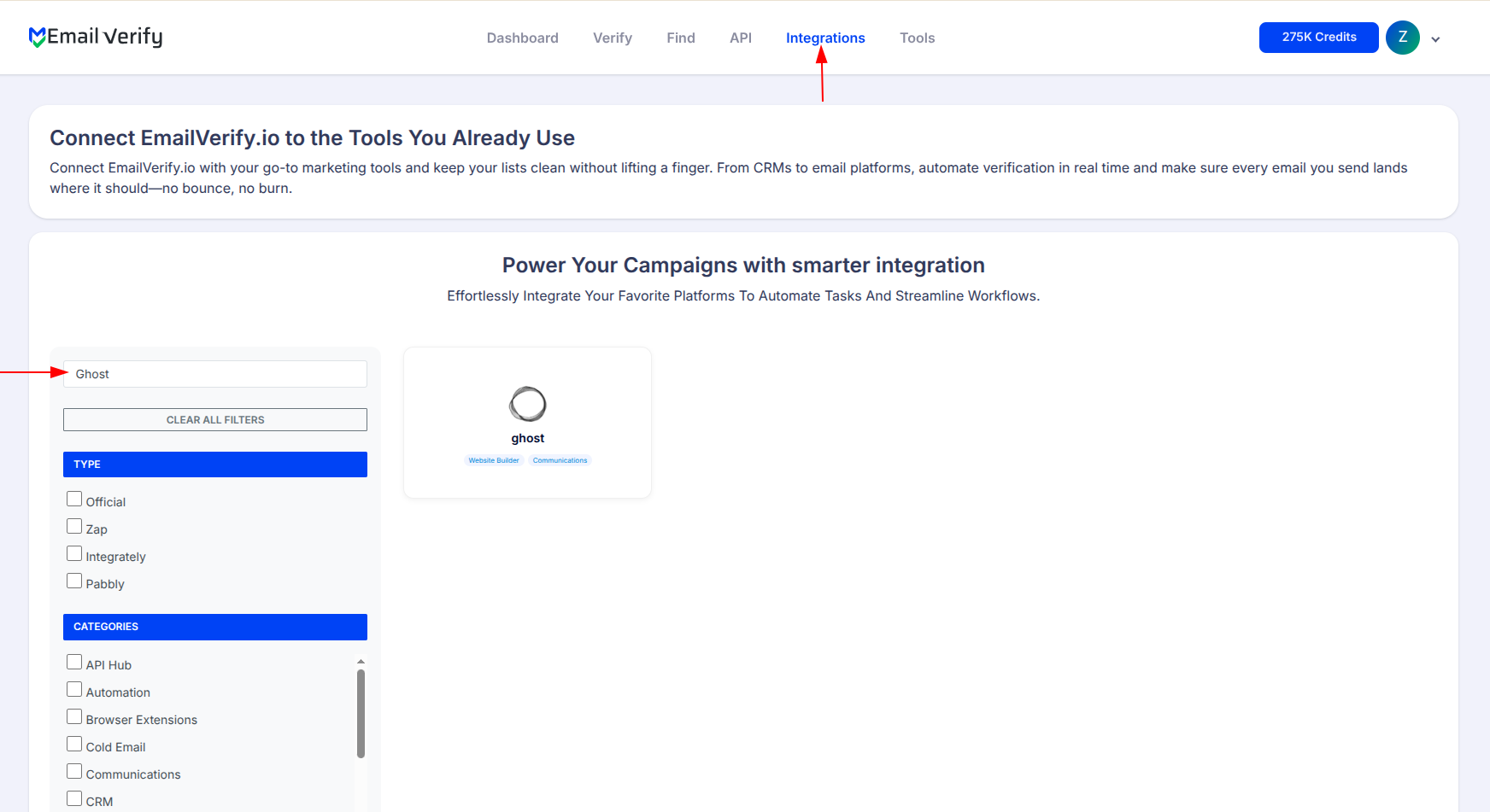Click the Z user avatar
The height and width of the screenshot is (812, 1490).
(x=1403, y=38)
